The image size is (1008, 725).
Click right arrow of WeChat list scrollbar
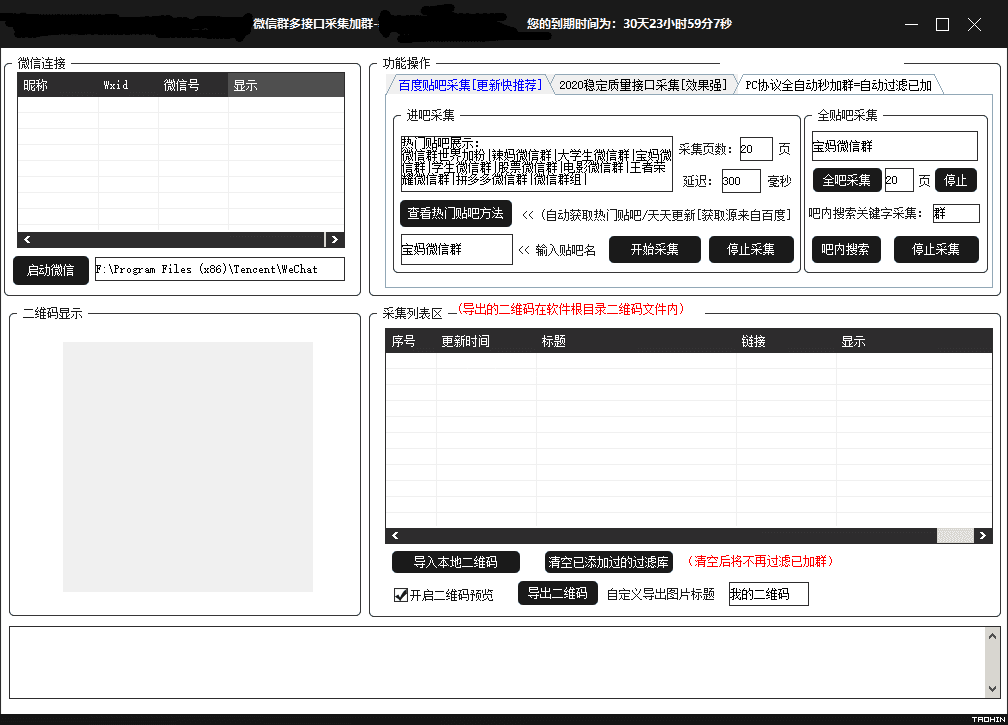(x=335, y=239)
